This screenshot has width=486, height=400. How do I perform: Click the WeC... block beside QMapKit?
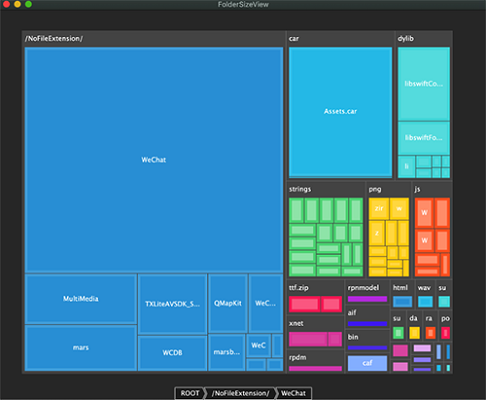coord(266,303)
